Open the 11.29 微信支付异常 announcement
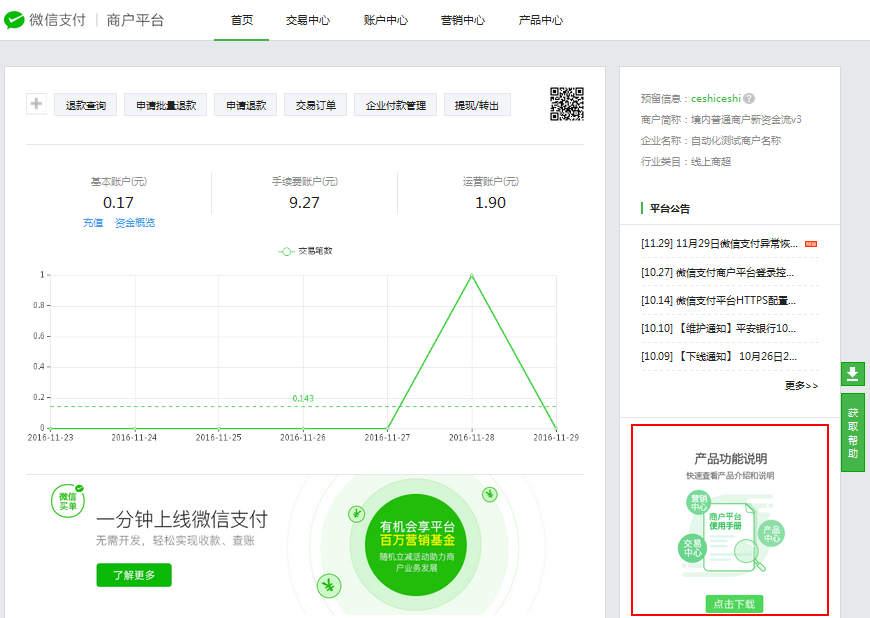Screen dimensions: 870x618 [720, 243]
